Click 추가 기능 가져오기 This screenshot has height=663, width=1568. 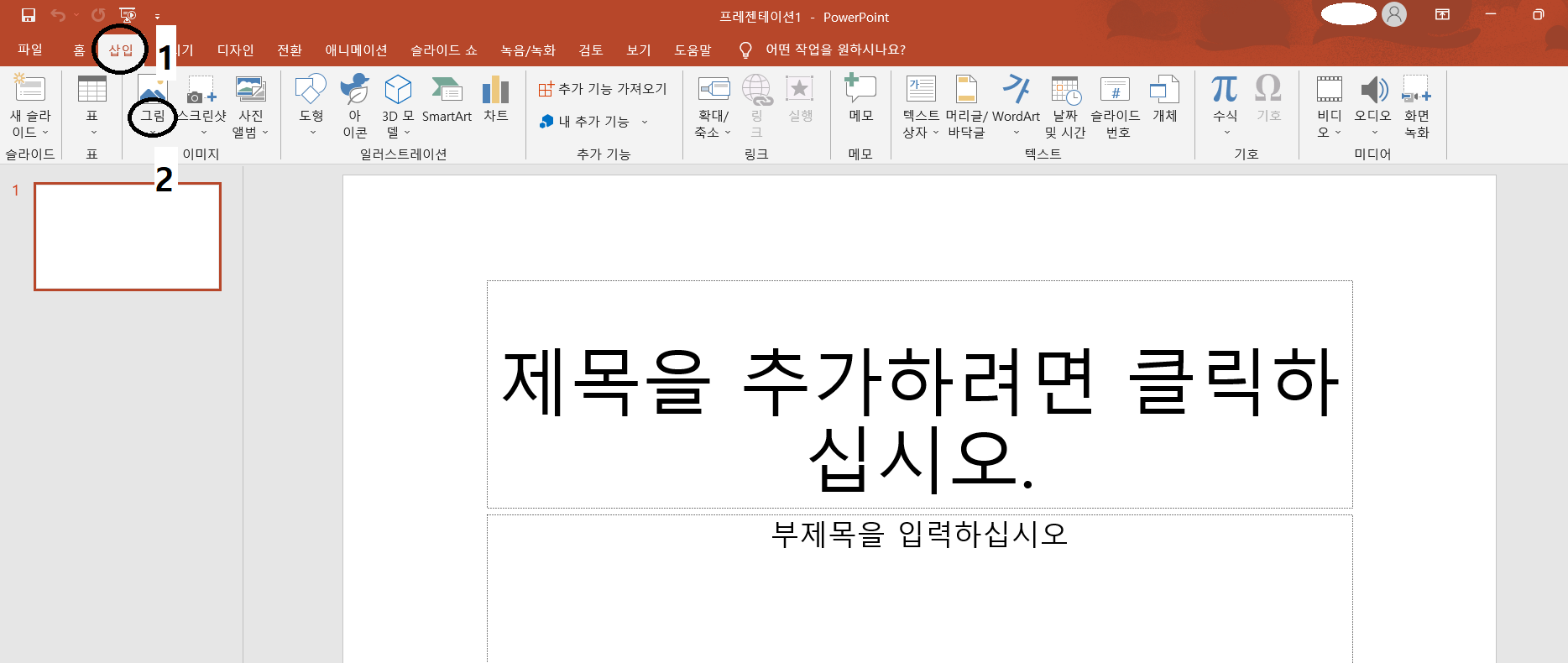tap(603, 89)
